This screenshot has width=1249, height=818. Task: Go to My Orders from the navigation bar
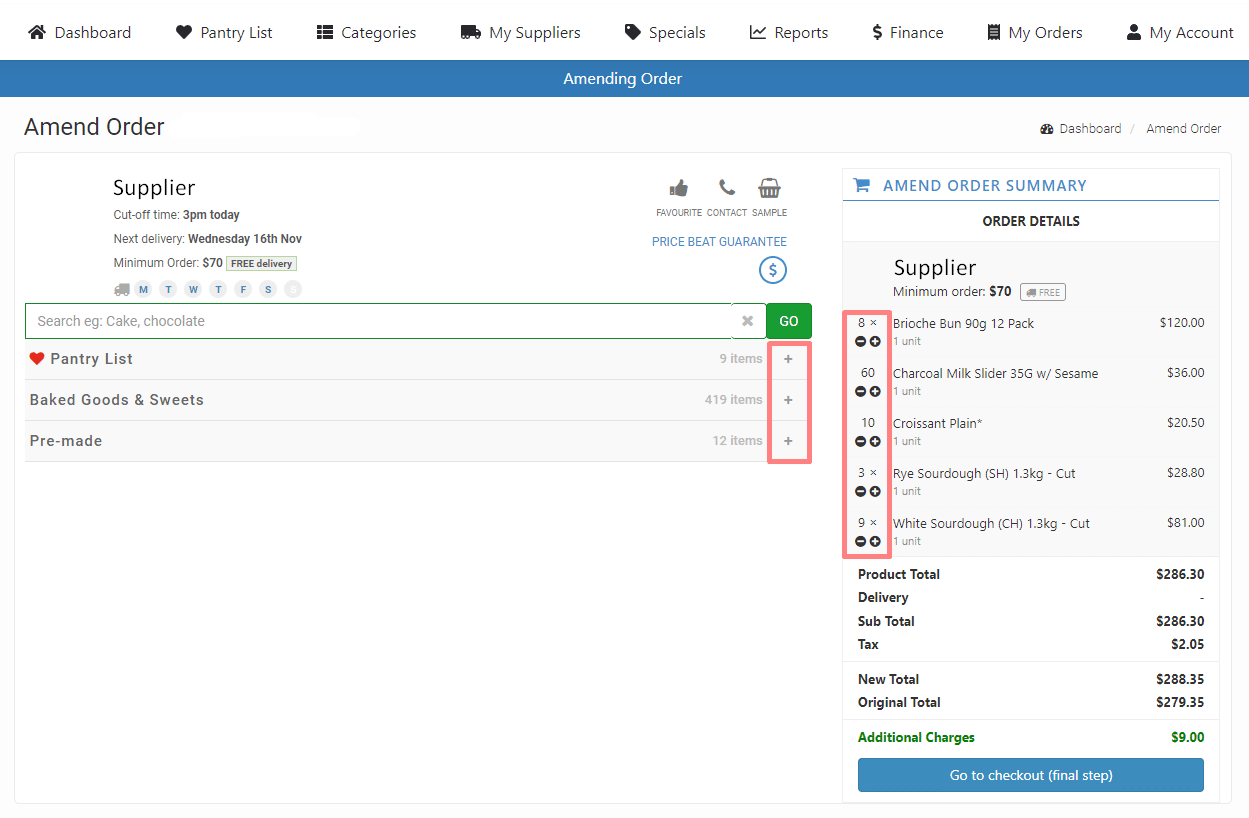[x=1035, y=31]
